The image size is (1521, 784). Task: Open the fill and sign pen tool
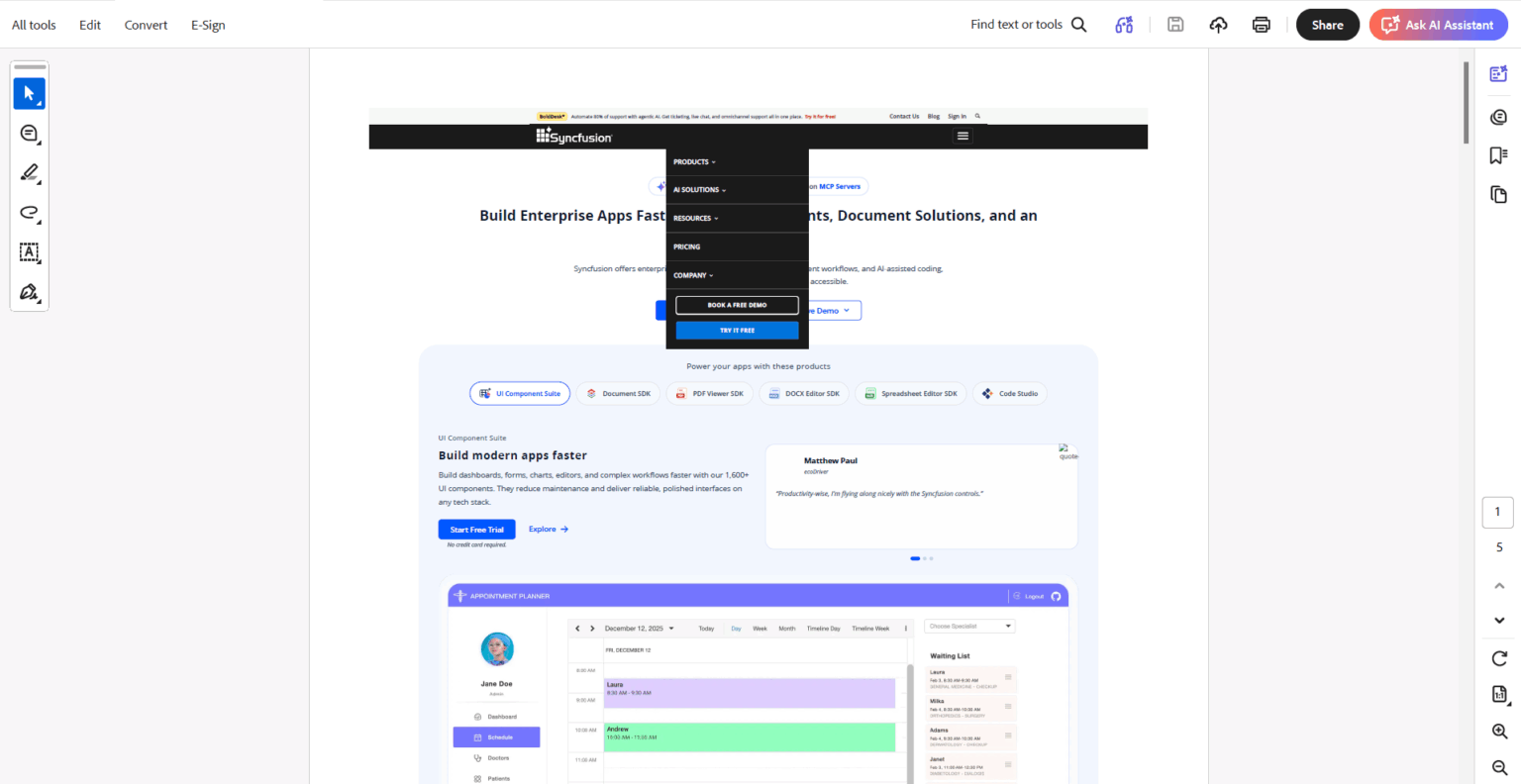[29, 292]
